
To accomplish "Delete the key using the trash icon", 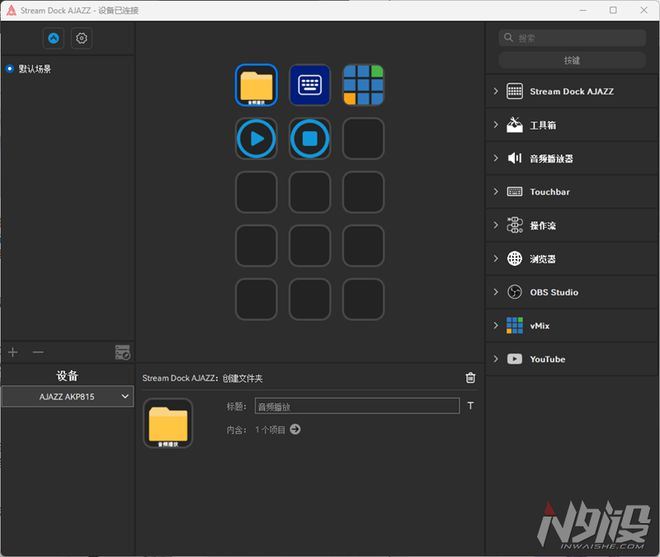I will (471, 378).
